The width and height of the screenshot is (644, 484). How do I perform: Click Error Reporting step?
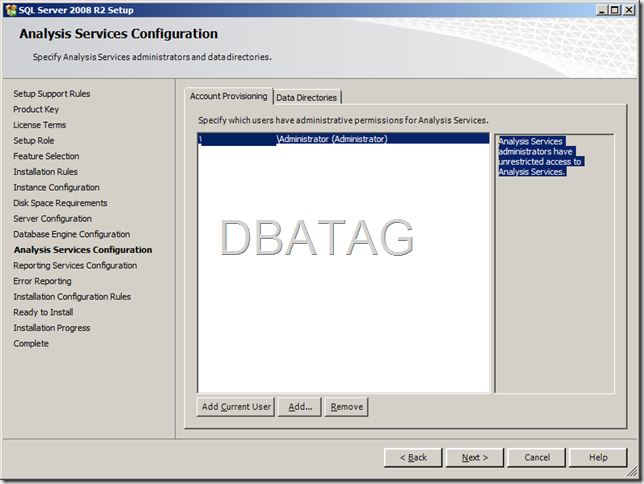(x=42, y=281)
